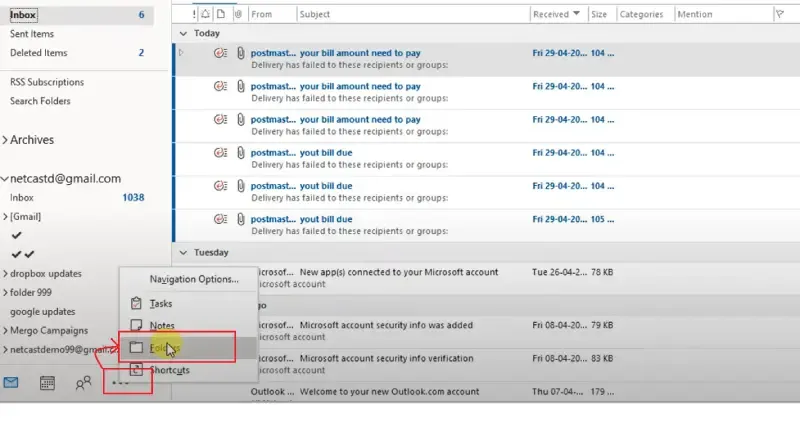
Task: Collapse the netcastd@gmail.com account
Action: 5,179
